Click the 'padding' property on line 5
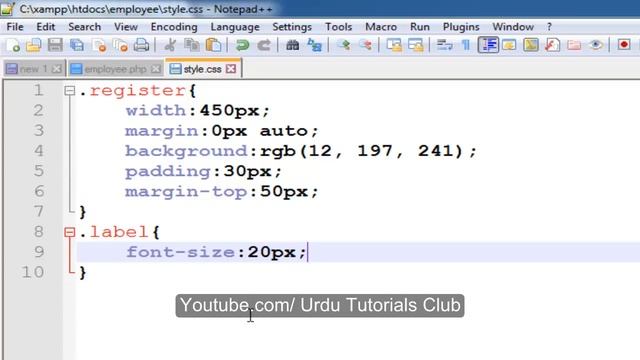640x360 pixels. (x=168, y=171)
